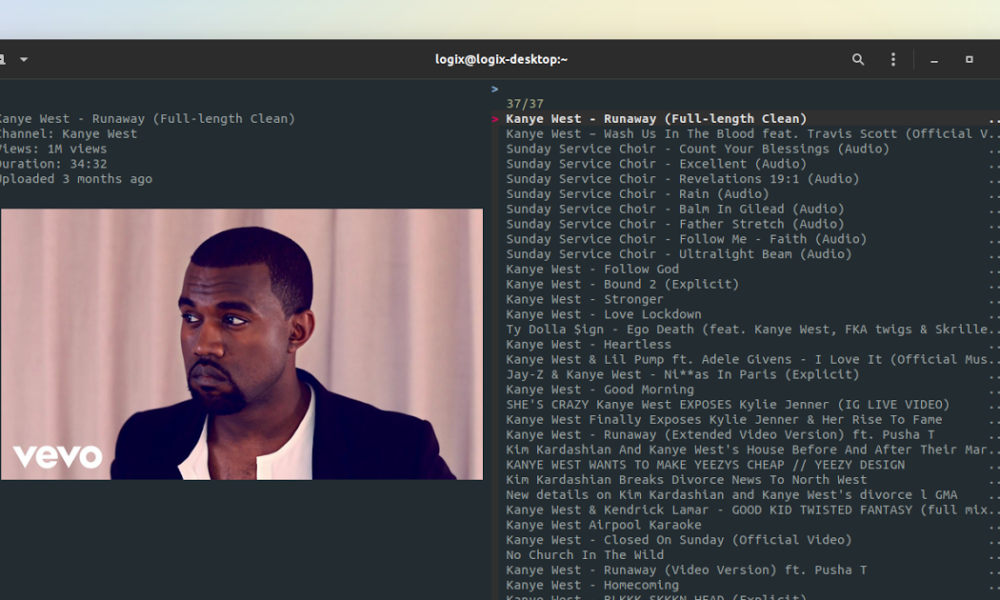
Task: Minimize the terminal window
Action: coord(934,59)
